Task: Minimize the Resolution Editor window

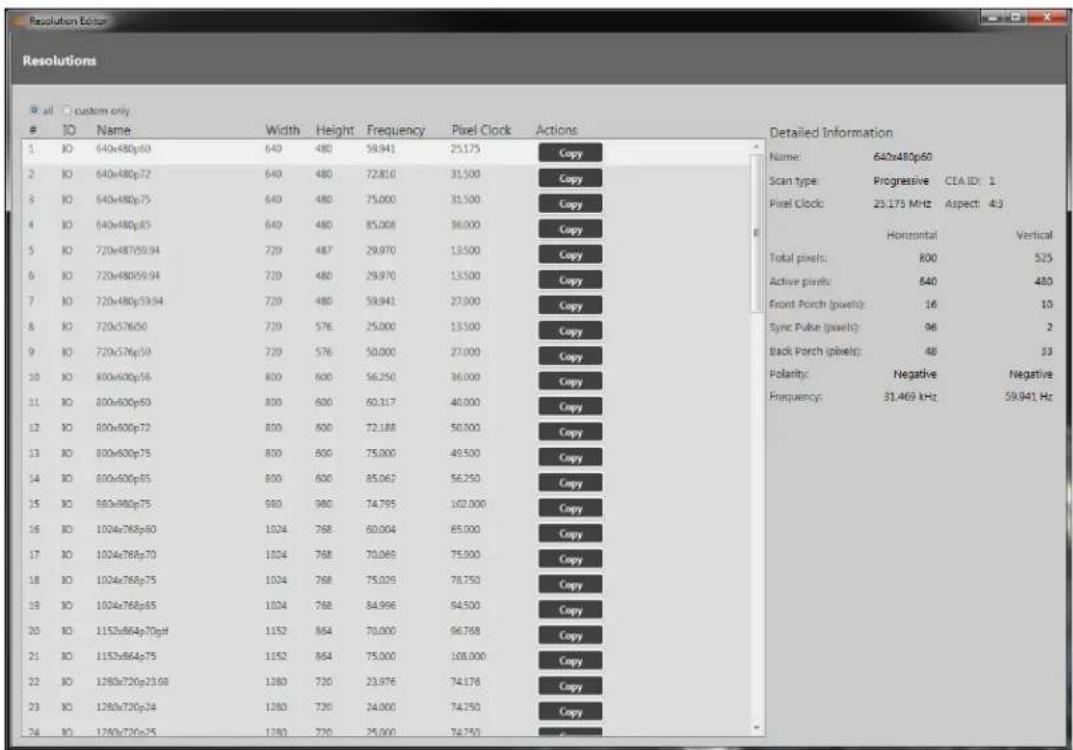Action: (x=990, y=16)
